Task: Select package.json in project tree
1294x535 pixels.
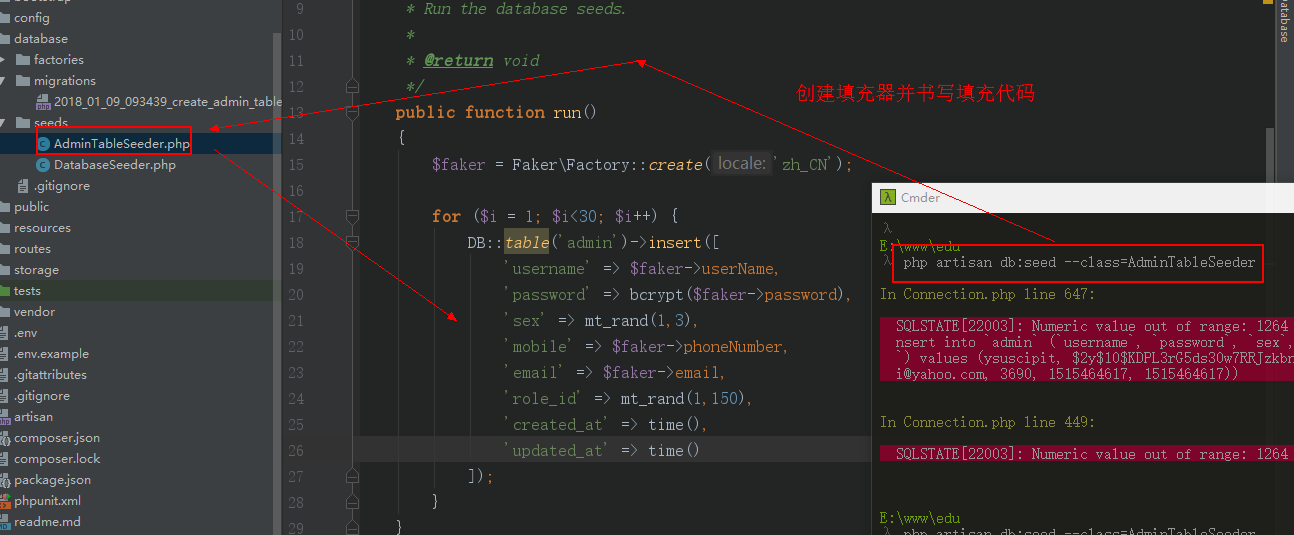Action: pyautogui.click(x=52, y=480)
